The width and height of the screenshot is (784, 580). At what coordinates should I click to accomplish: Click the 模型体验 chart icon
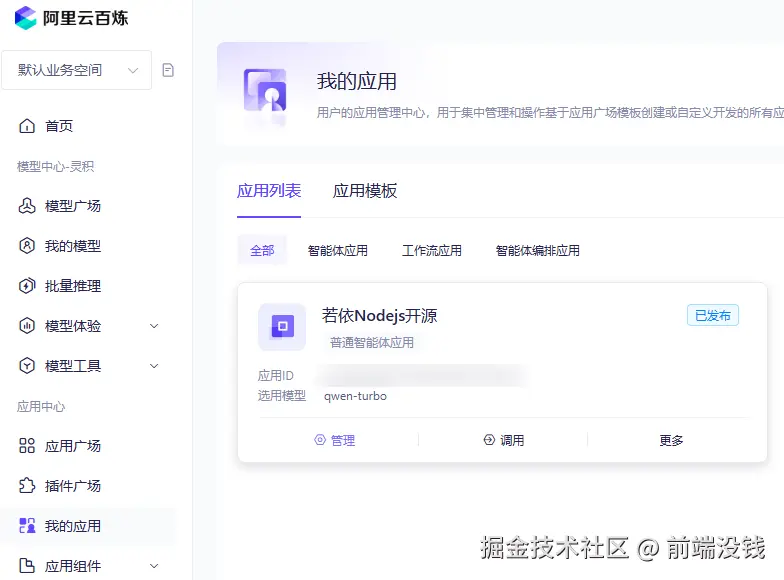(x=27, y=326)
